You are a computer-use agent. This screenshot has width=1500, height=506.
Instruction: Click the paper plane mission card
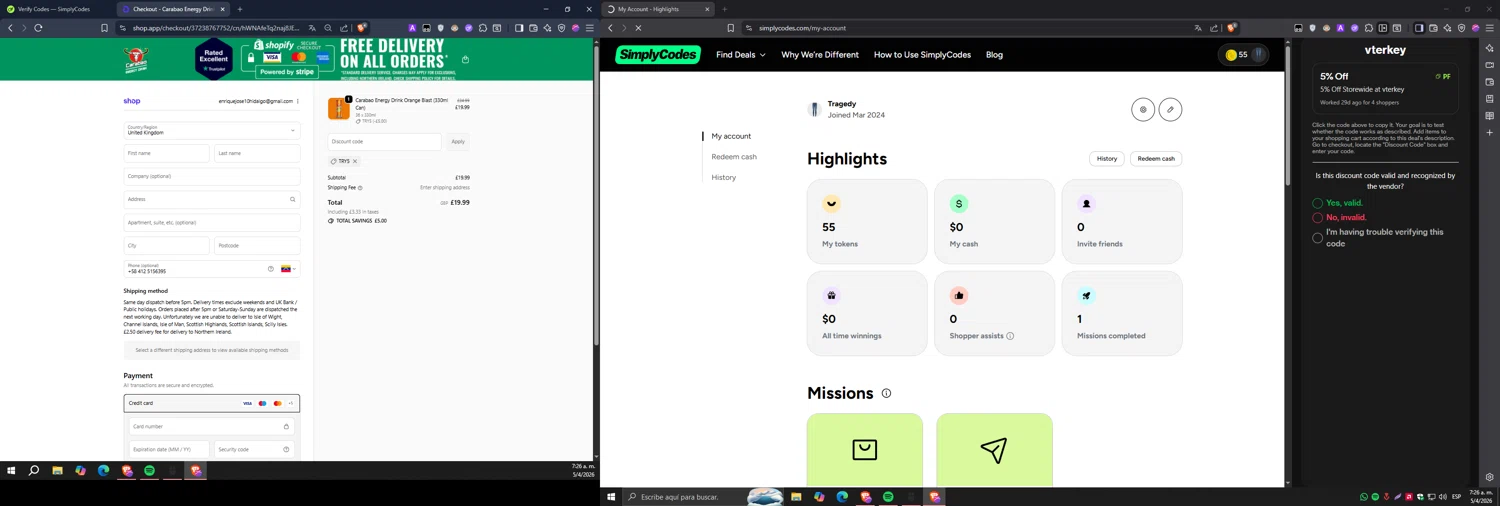(994, 449)
